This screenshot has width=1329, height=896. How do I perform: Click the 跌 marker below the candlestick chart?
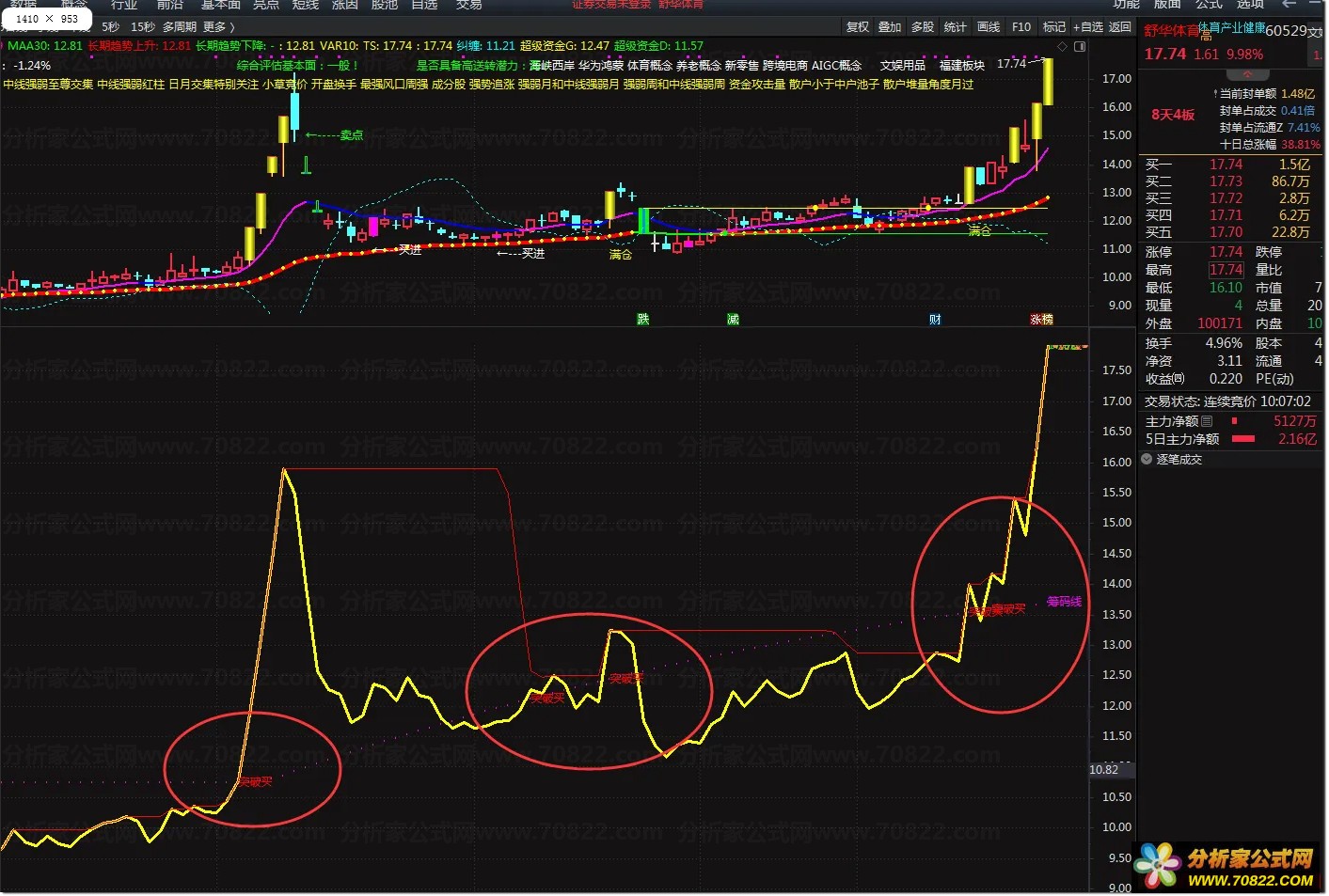tap(643, 320)
